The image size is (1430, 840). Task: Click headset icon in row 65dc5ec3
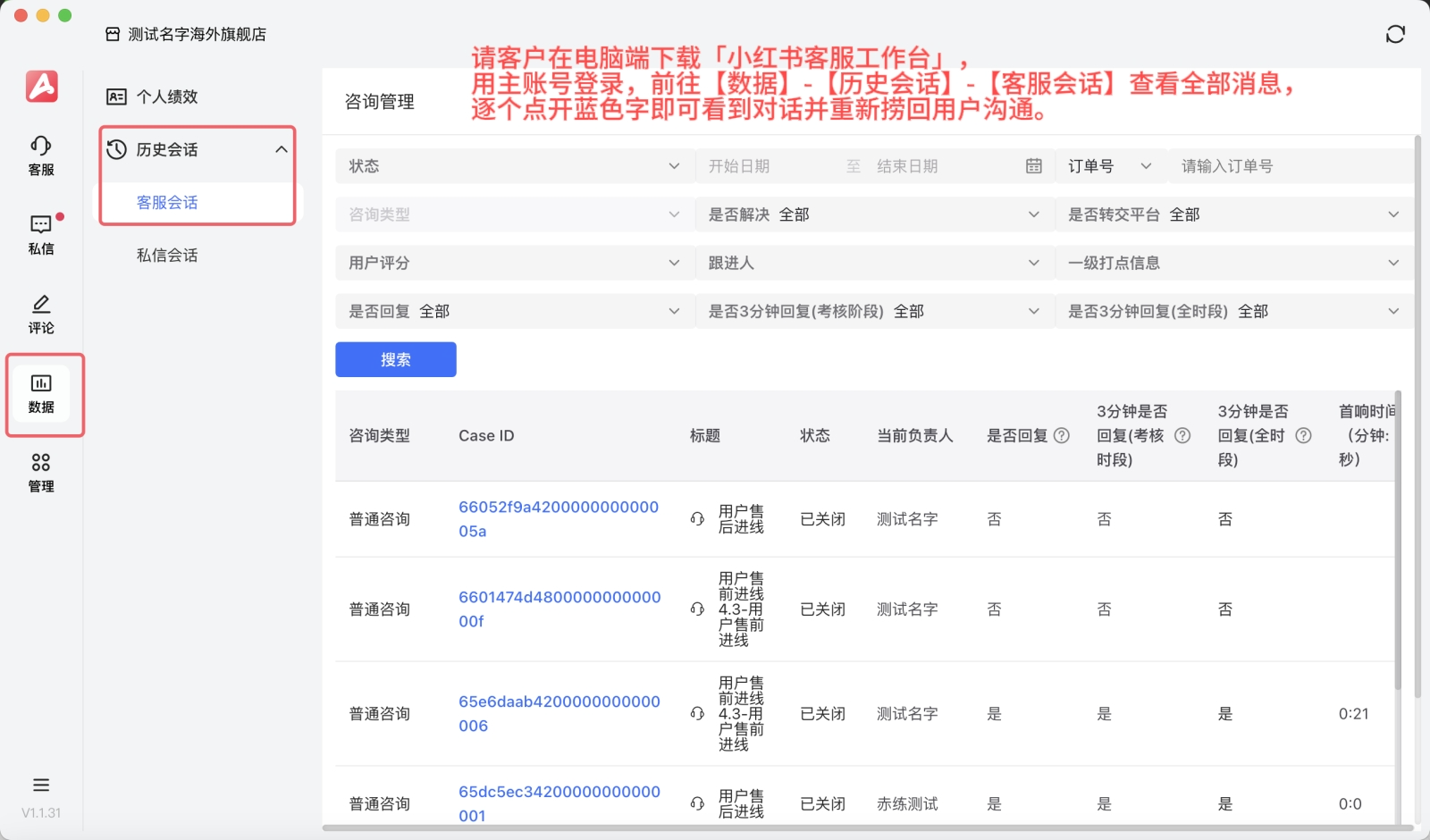coord(697,804)
